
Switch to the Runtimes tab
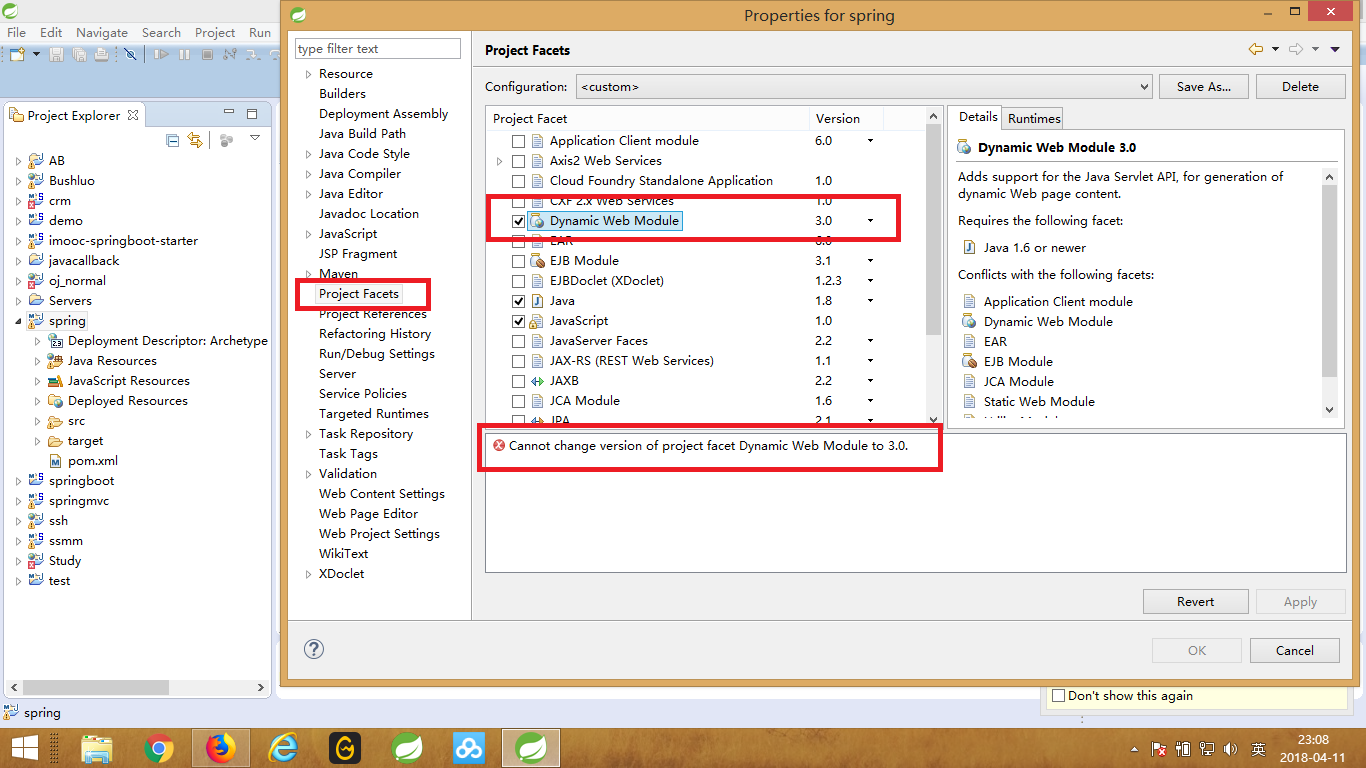coord(1034,118)
